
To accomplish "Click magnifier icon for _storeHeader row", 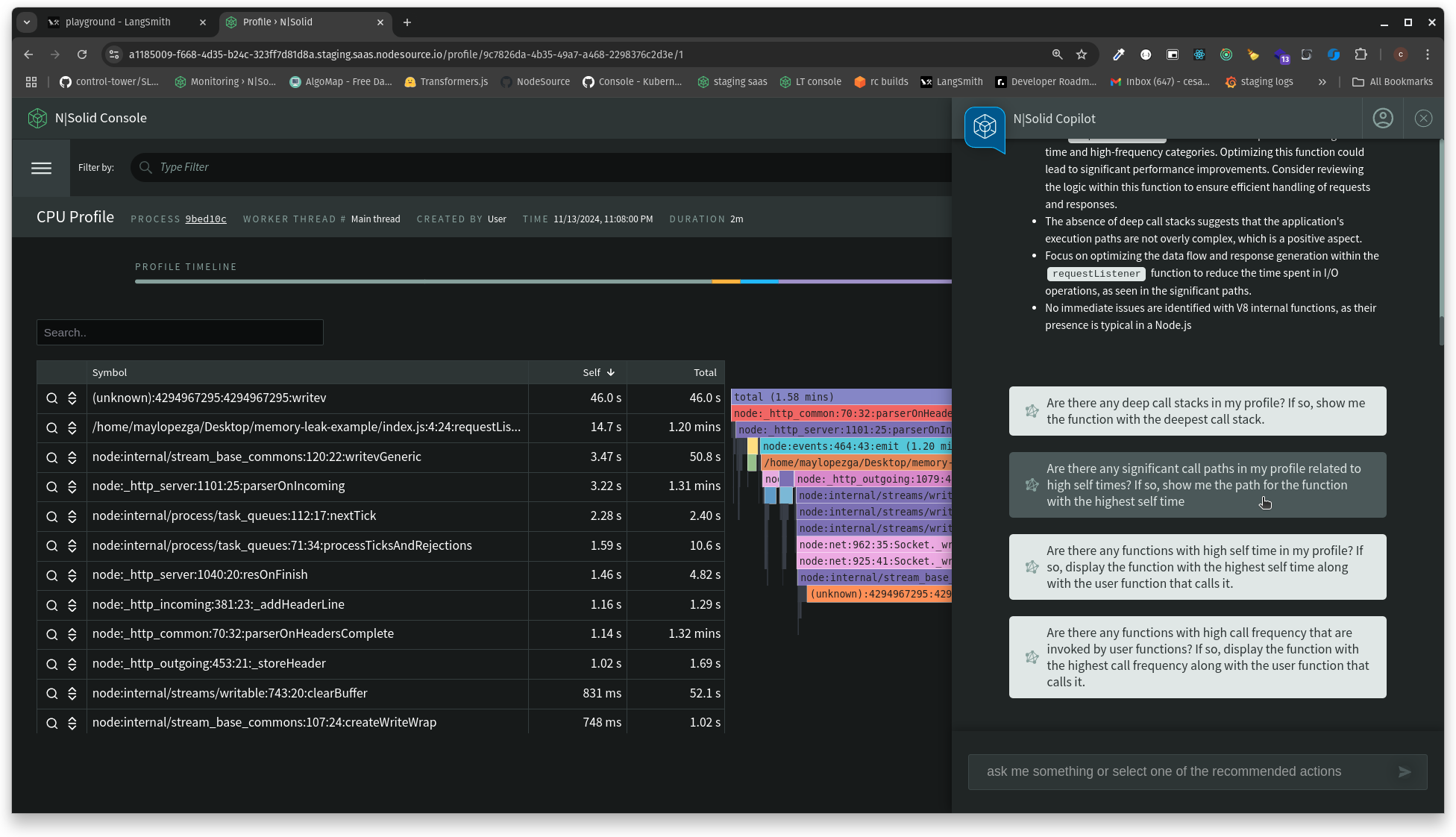I will pos(52,664).
